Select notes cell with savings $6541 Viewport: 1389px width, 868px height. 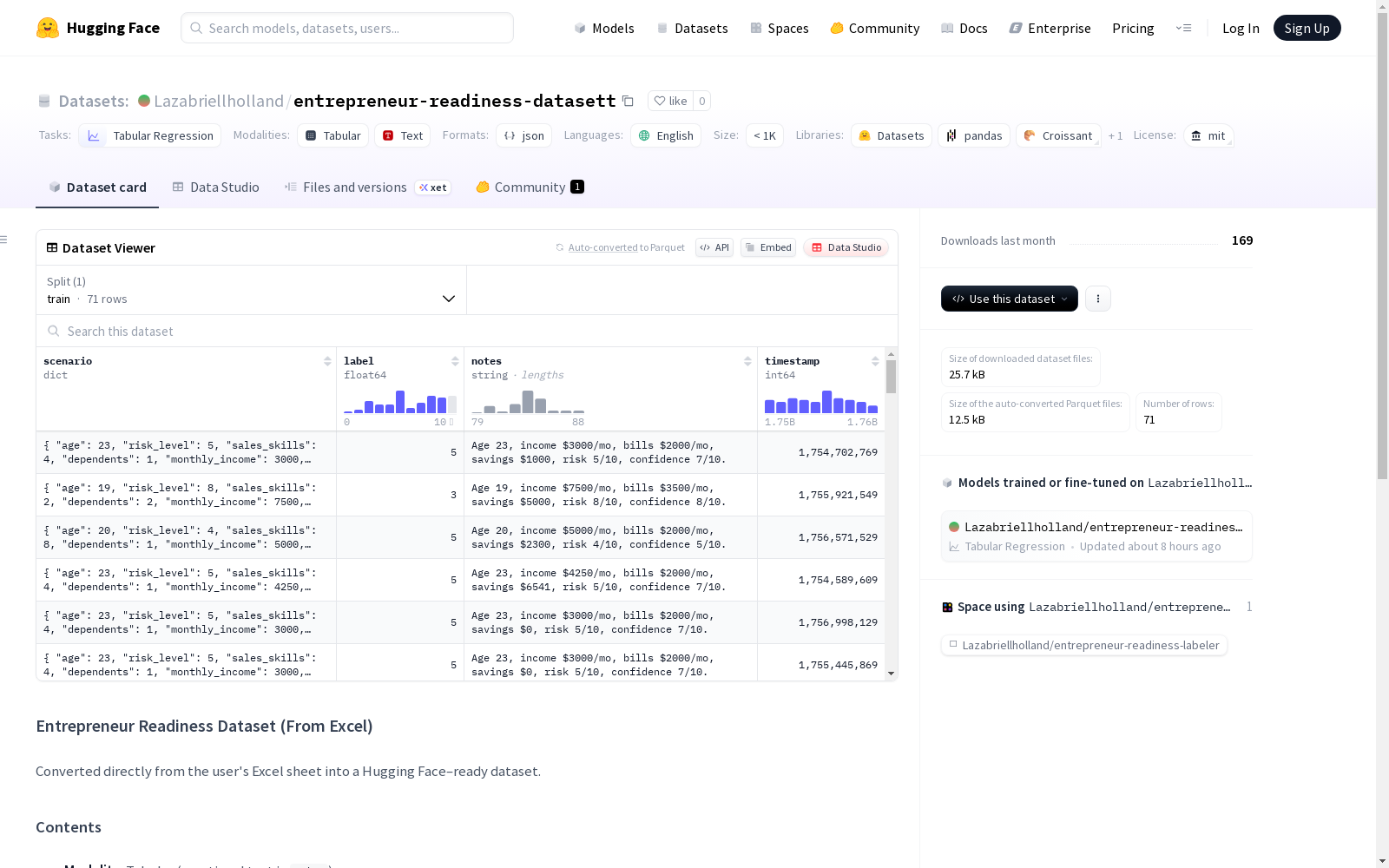(611, 580)
